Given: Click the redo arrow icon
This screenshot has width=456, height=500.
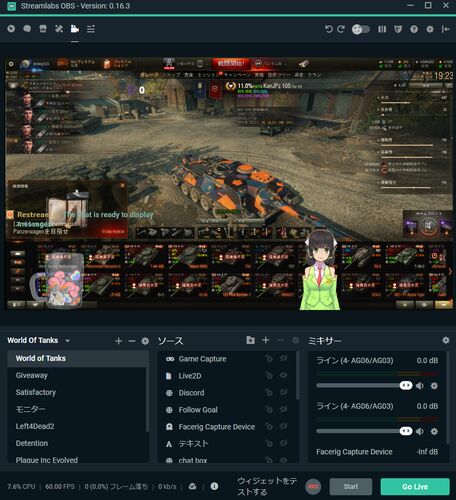Looking at the screenshot, I should click(x=341, y=29).
